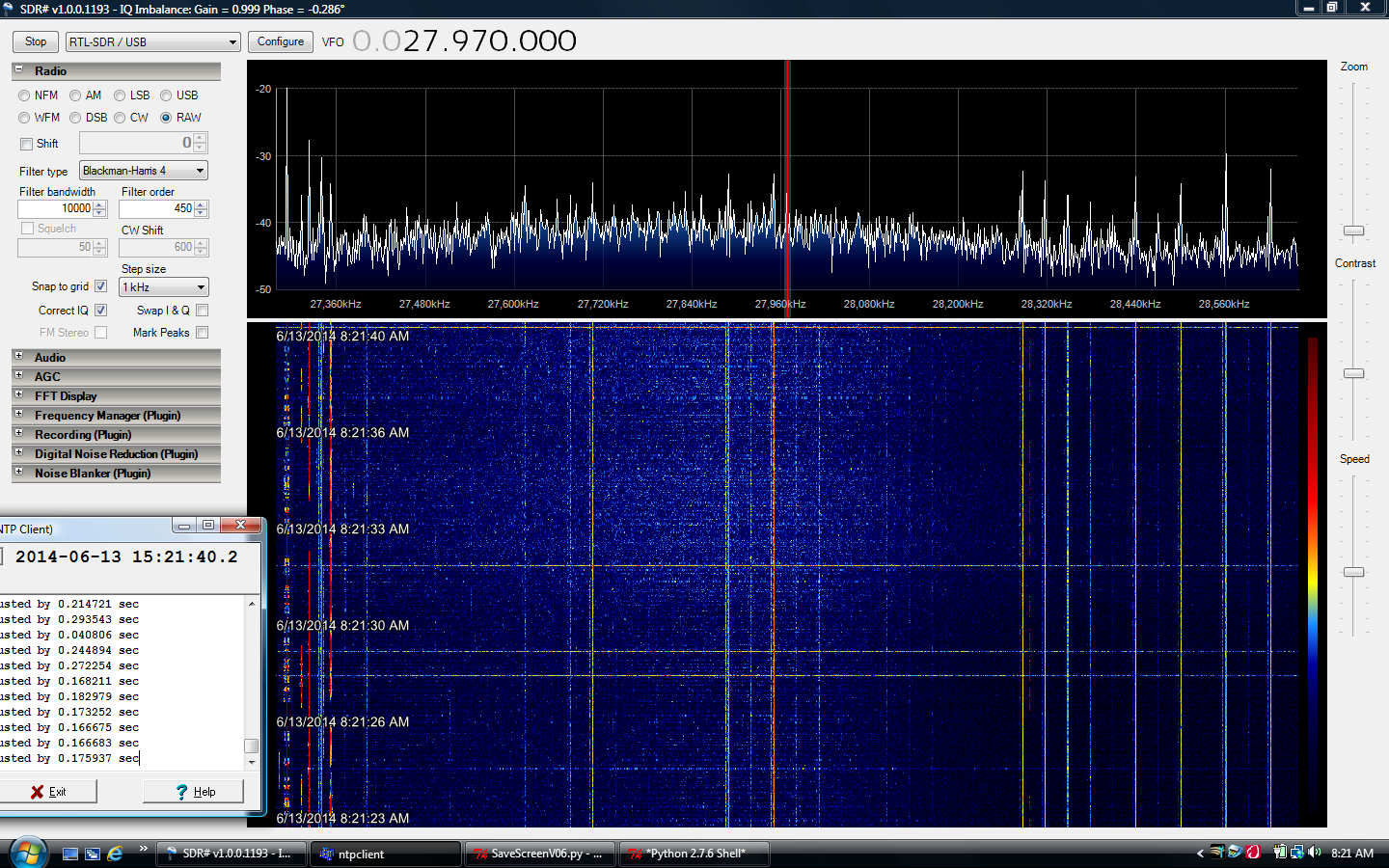Click the red X Exit icon in NTP client
This screenshot has height=868, width=1389.
(x=37, y=792)
